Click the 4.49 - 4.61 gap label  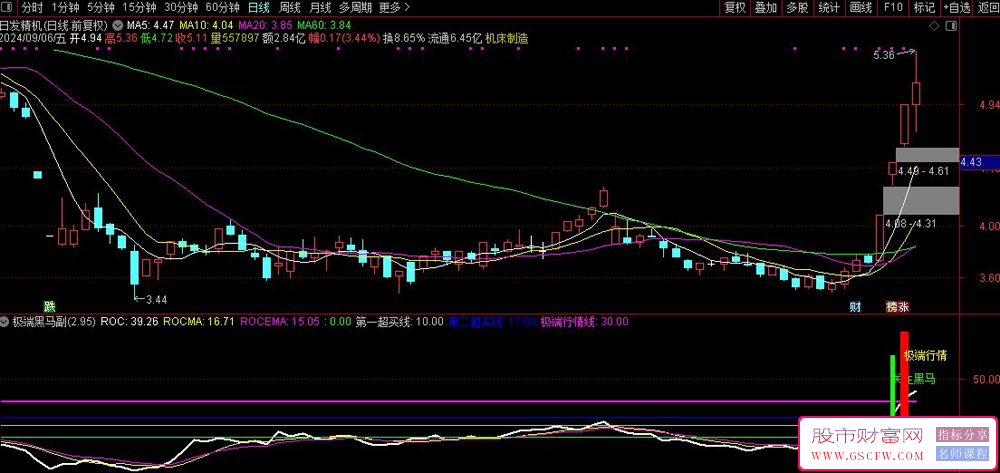[x=923, y=171]
